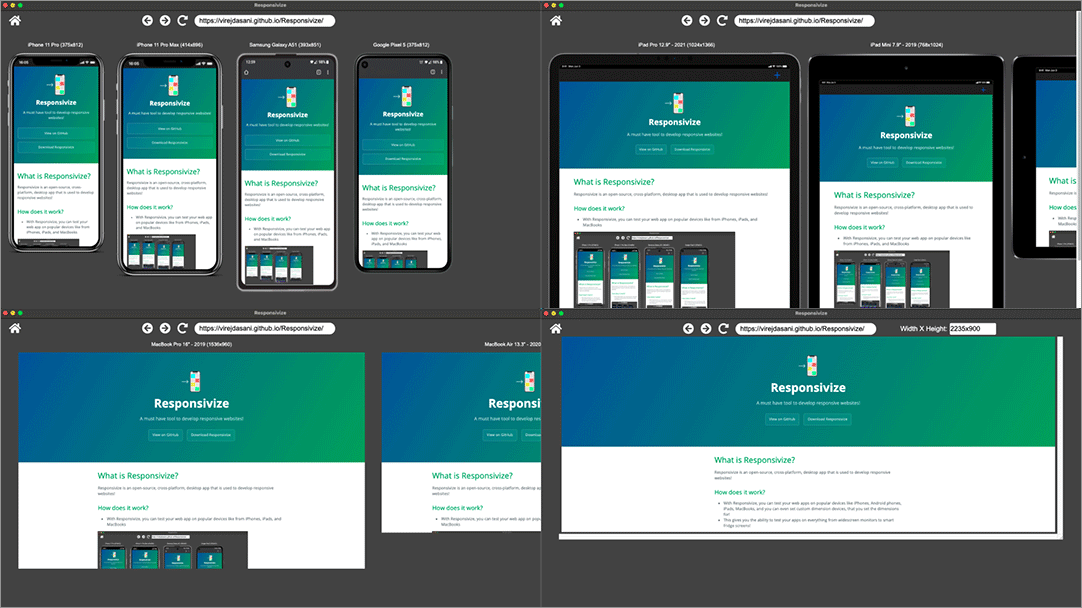The image size is (1082, 608).
Task: Go forward in the custom-size window
Action: (705, 328)
